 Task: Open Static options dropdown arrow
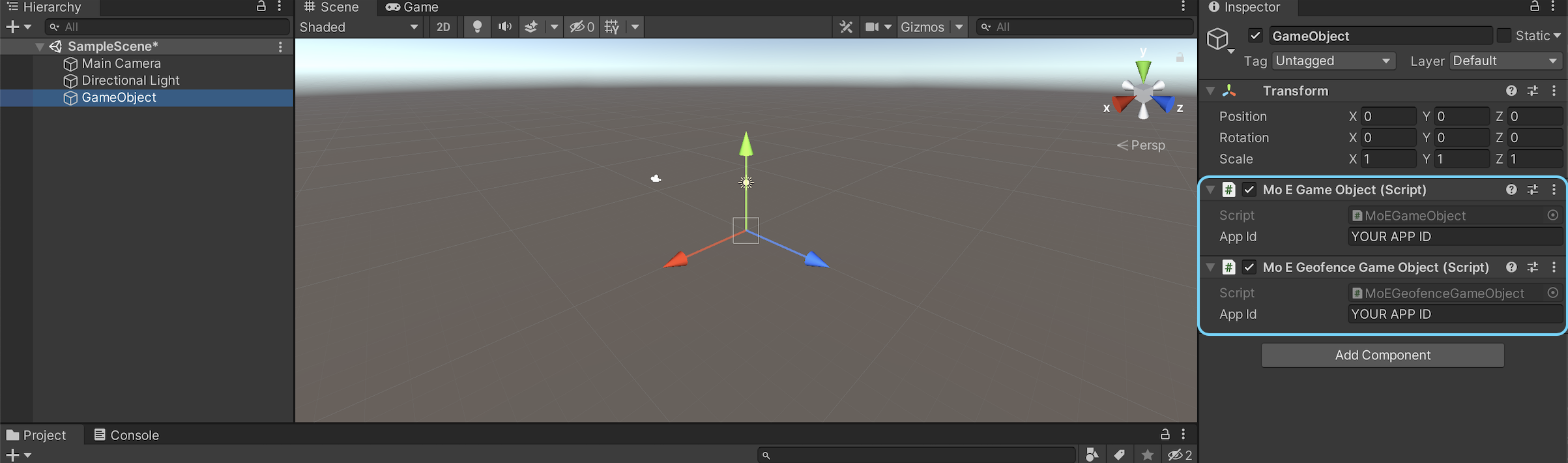1557,36
